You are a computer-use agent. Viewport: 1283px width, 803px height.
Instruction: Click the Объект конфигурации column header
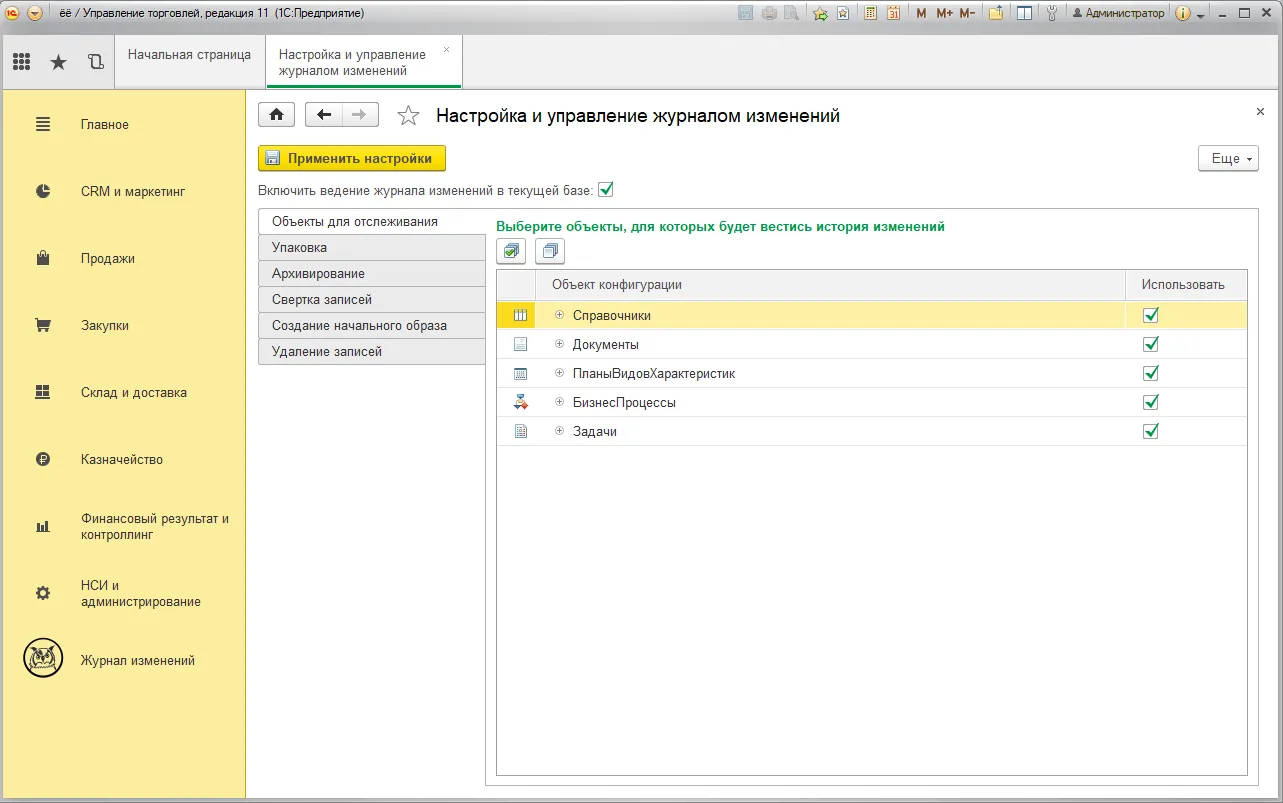pos(617,285)
